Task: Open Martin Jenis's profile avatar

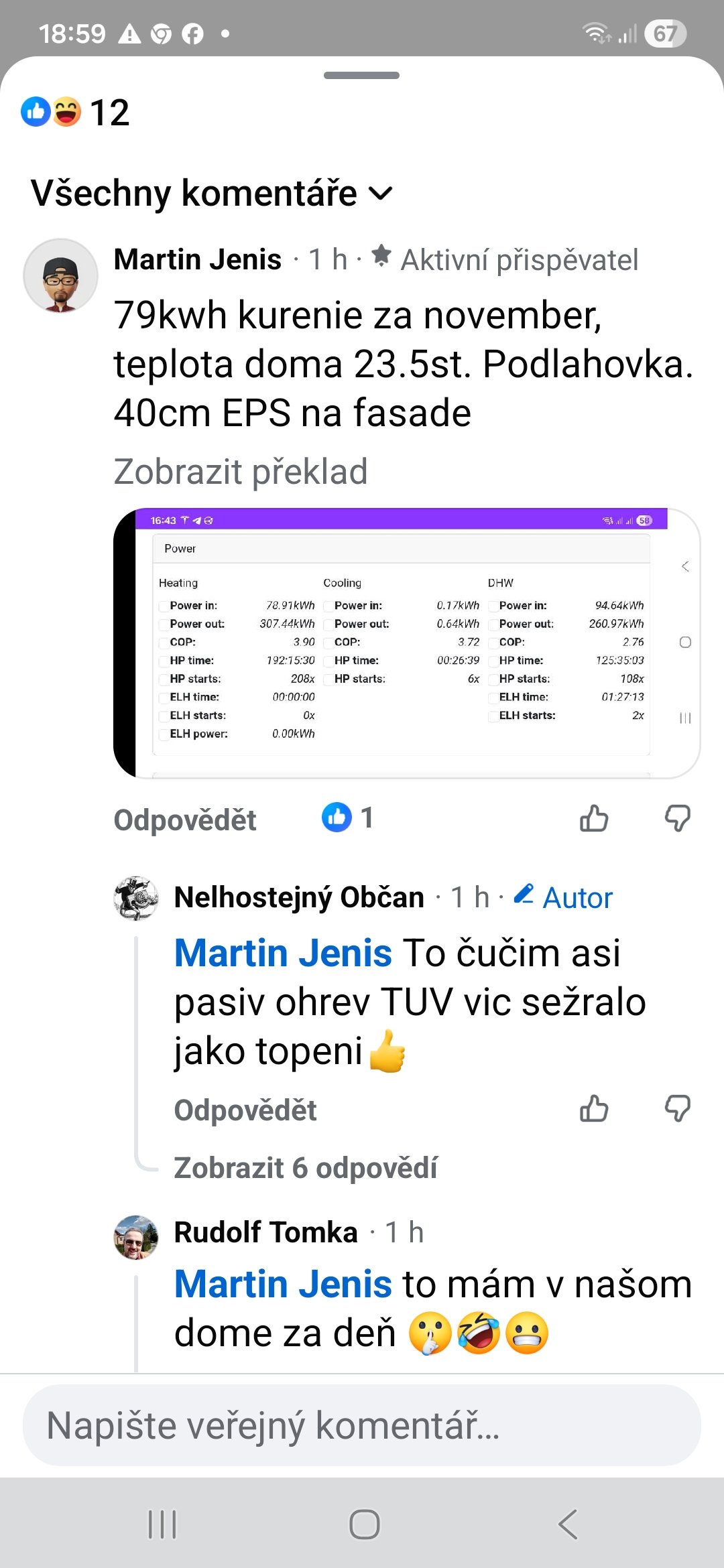Action: click(61, 276)
